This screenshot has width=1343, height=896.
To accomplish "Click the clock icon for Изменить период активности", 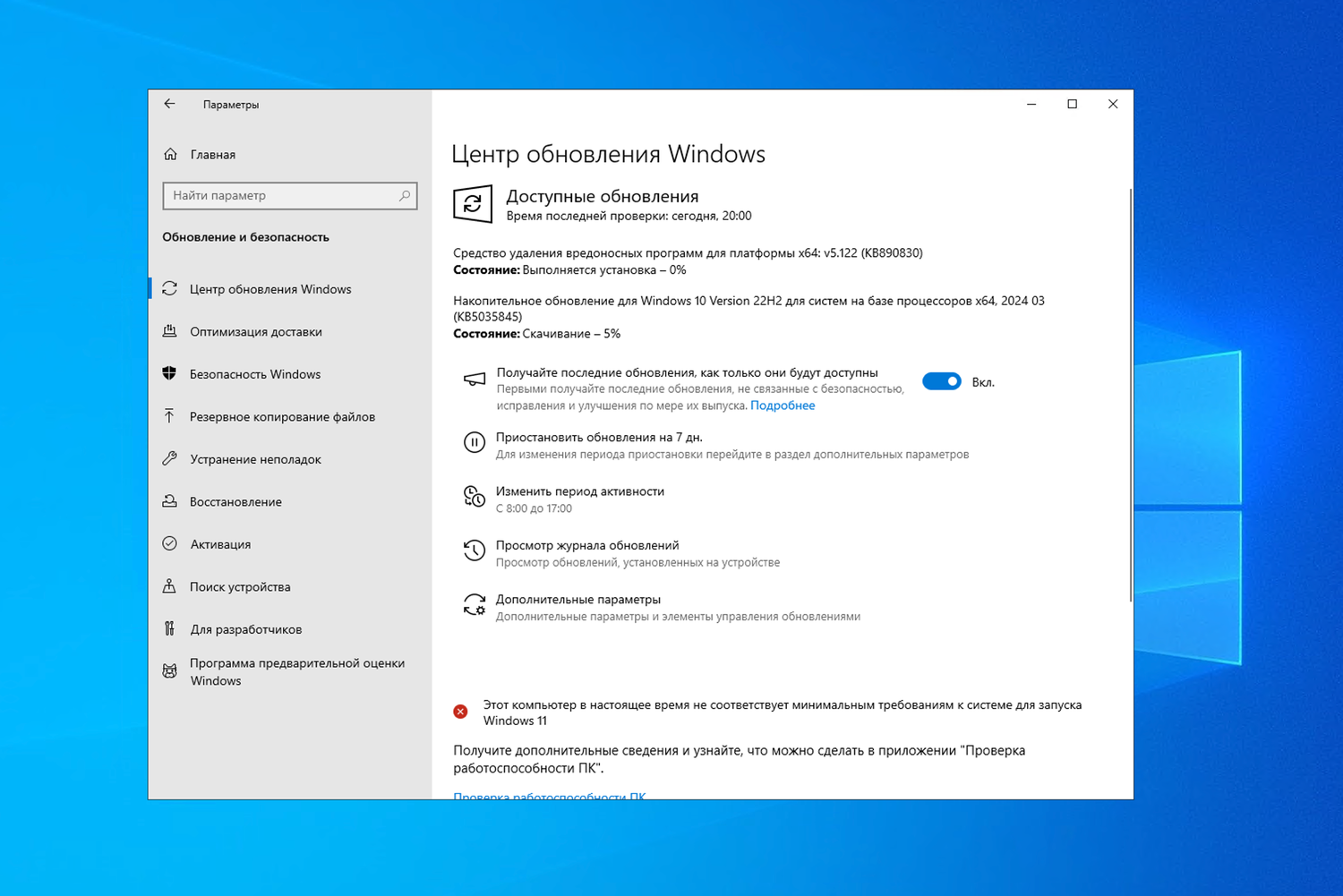I will [475, 496].
